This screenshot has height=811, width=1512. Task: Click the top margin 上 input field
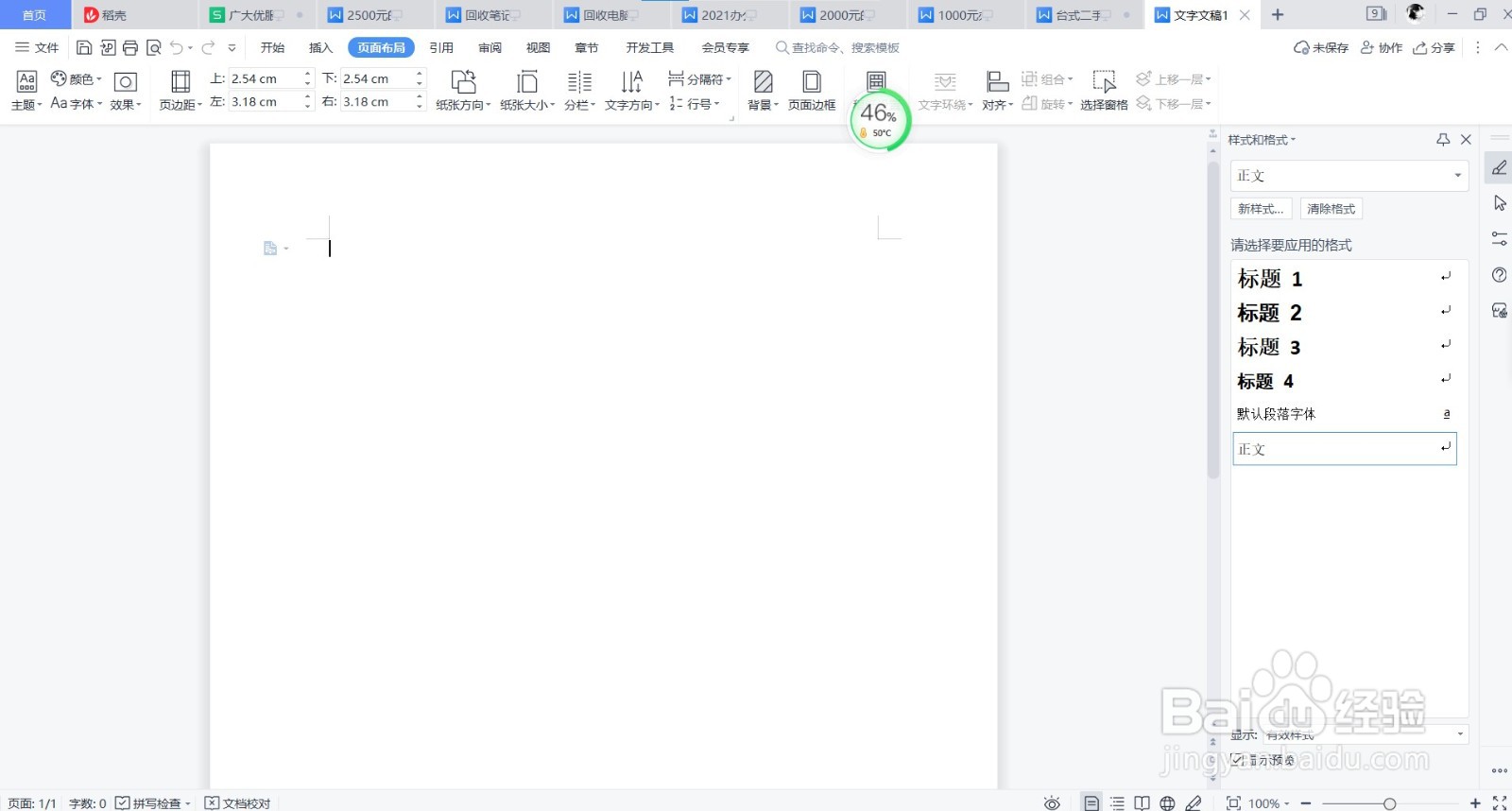(270, 78)
